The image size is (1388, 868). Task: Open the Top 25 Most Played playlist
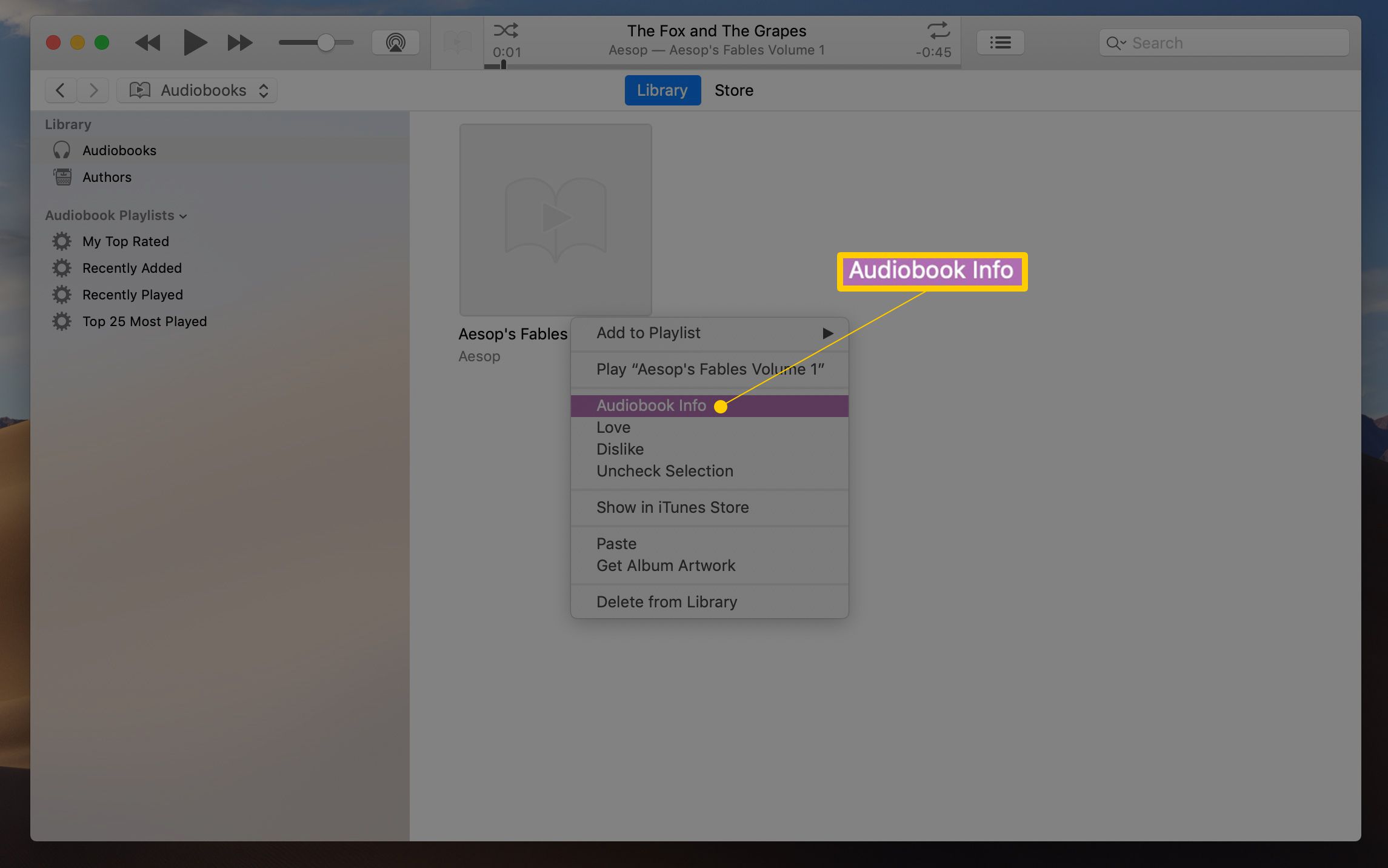(x=220, y=321)
